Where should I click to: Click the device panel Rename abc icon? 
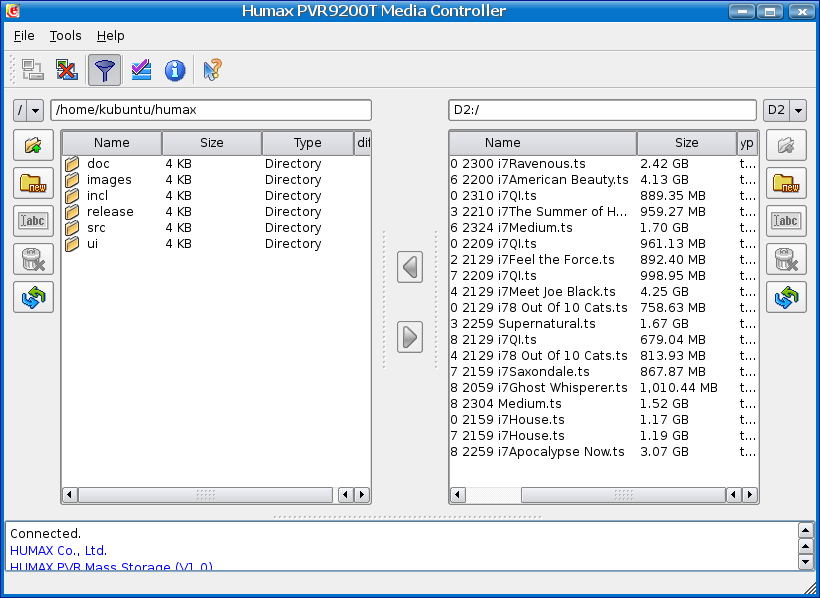coord(787,221)
